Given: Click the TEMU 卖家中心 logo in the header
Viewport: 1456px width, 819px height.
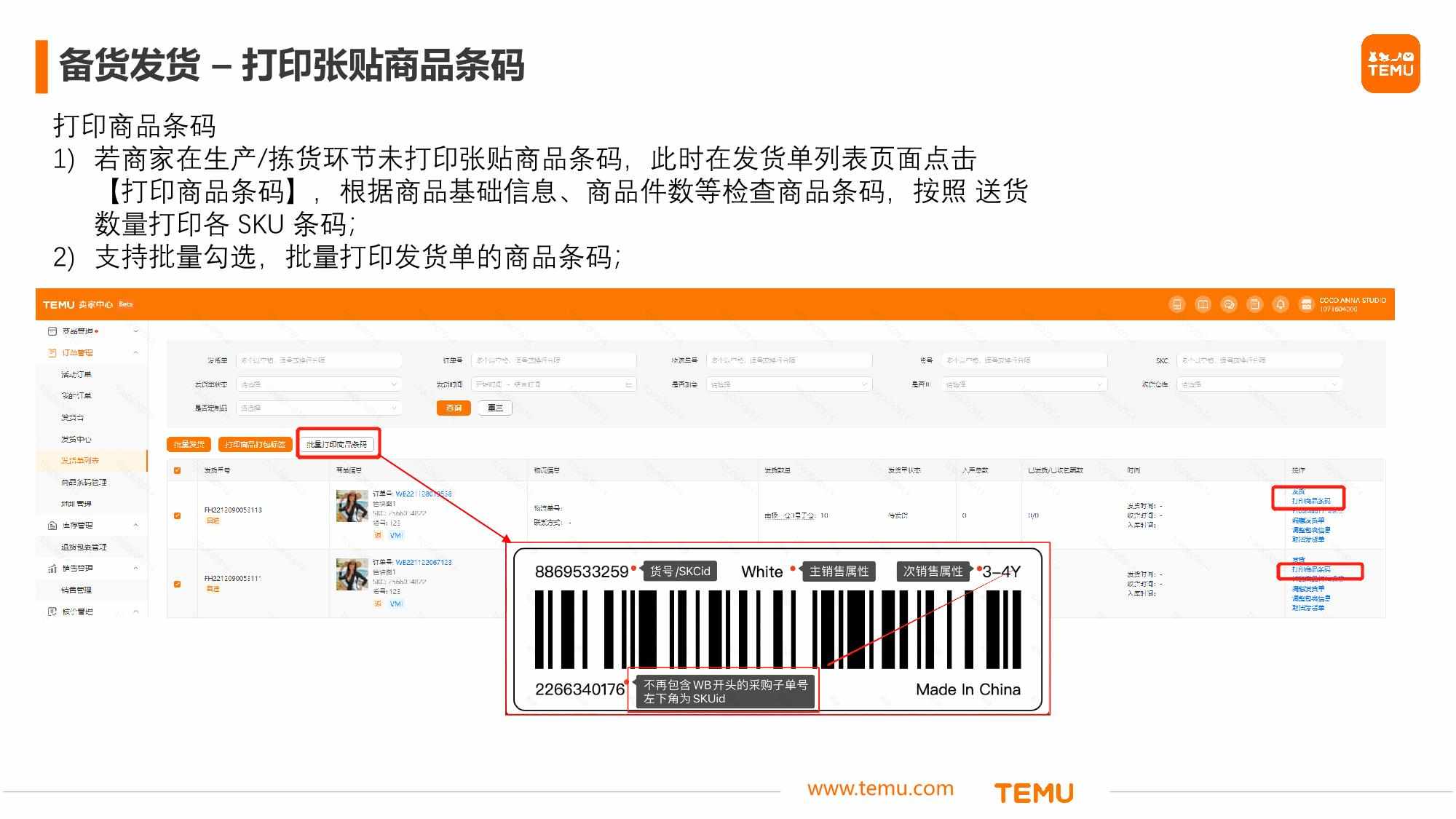Looking at the screenshot, I should pos(78,304).
